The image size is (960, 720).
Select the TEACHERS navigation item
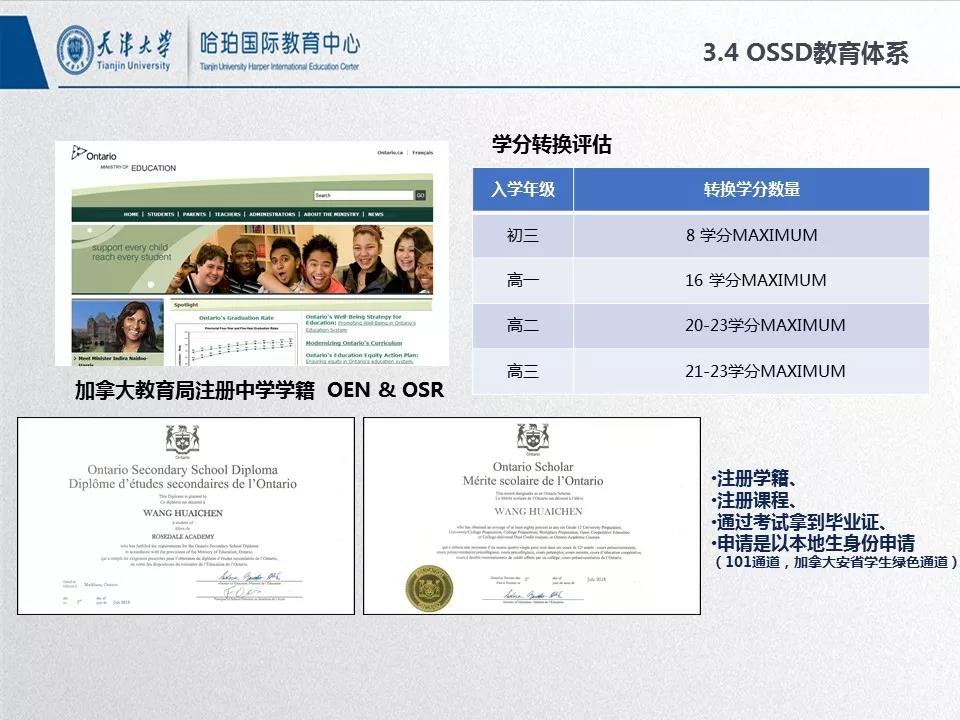227,214
